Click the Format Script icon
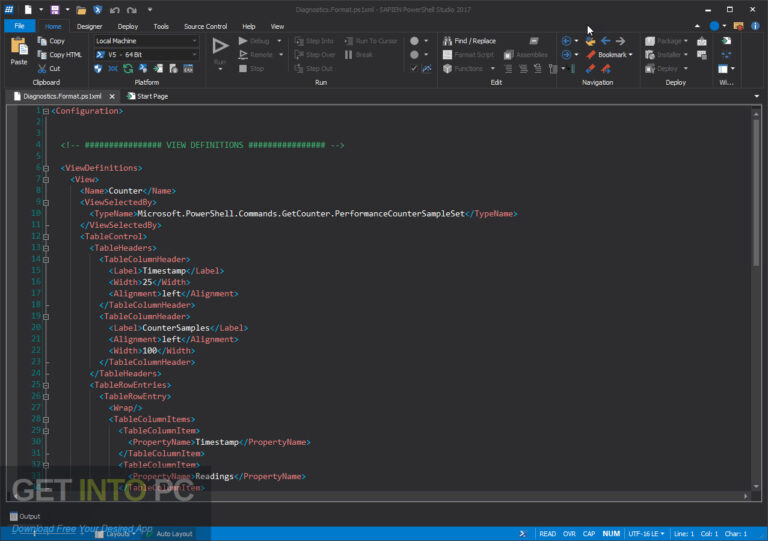The image size is (768, 541). [x=447, y=55]
